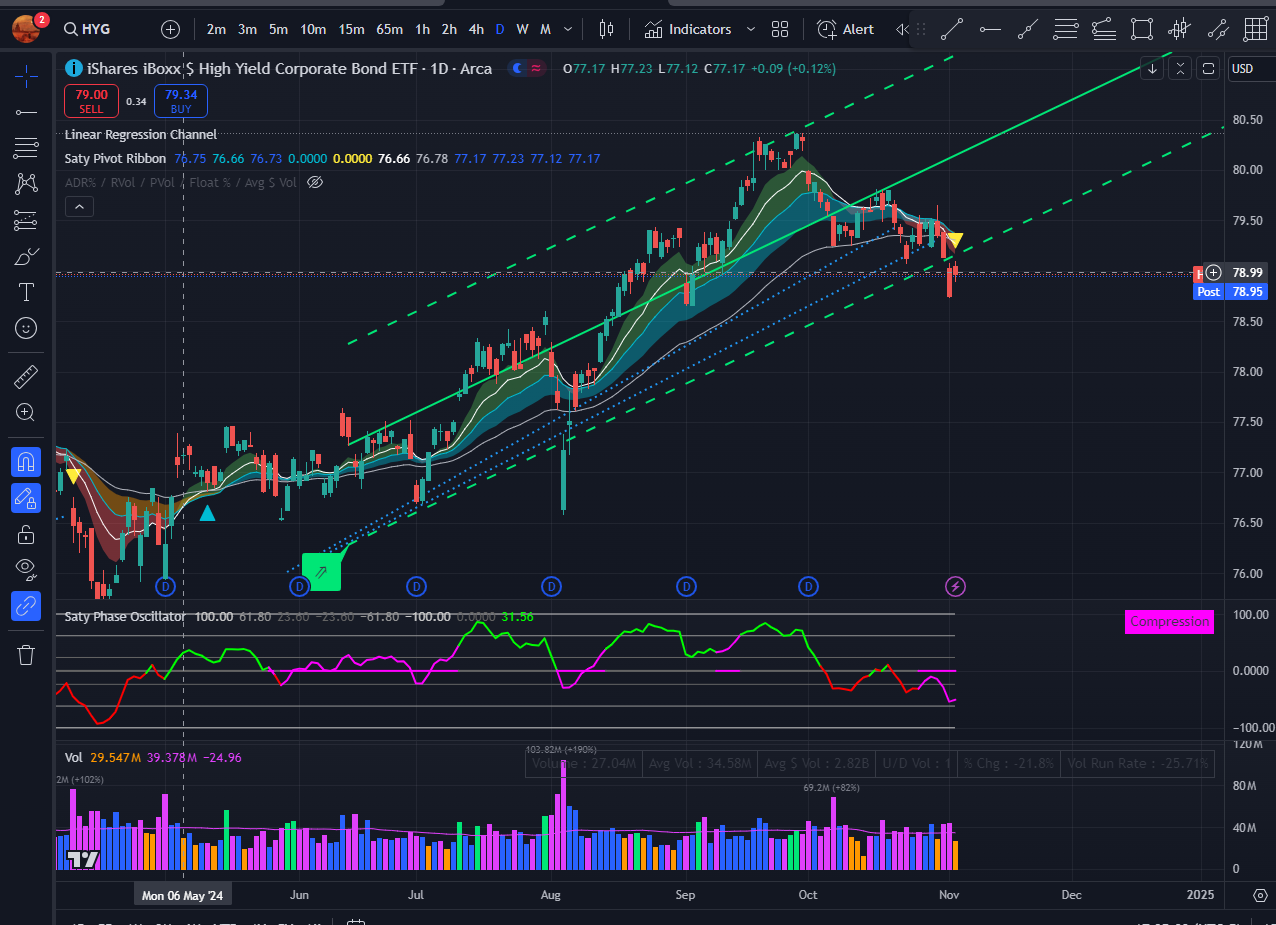Click the green arrow marker on chart

tap(321, 571)
